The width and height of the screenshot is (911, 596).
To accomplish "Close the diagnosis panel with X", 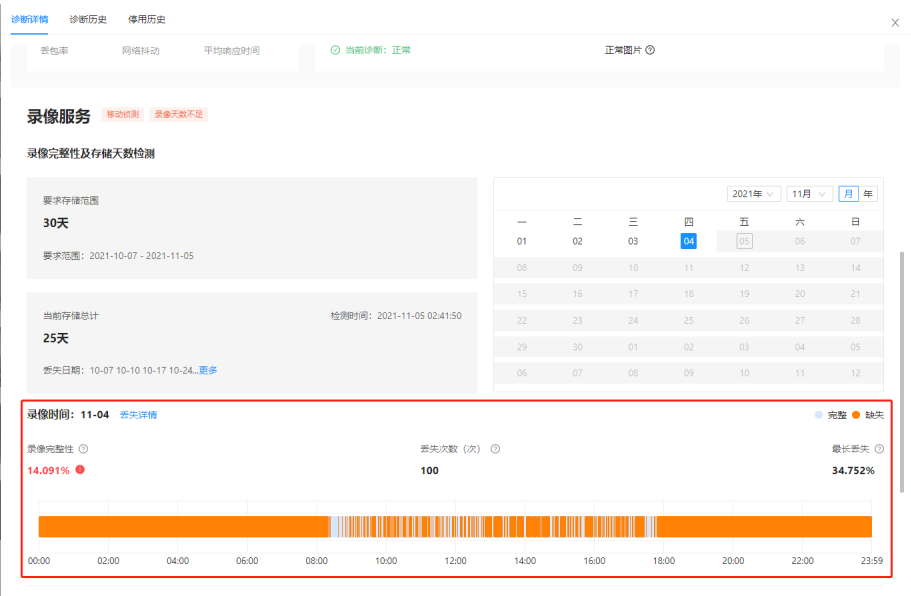I will pyautogui.click(x=894, y=22).
